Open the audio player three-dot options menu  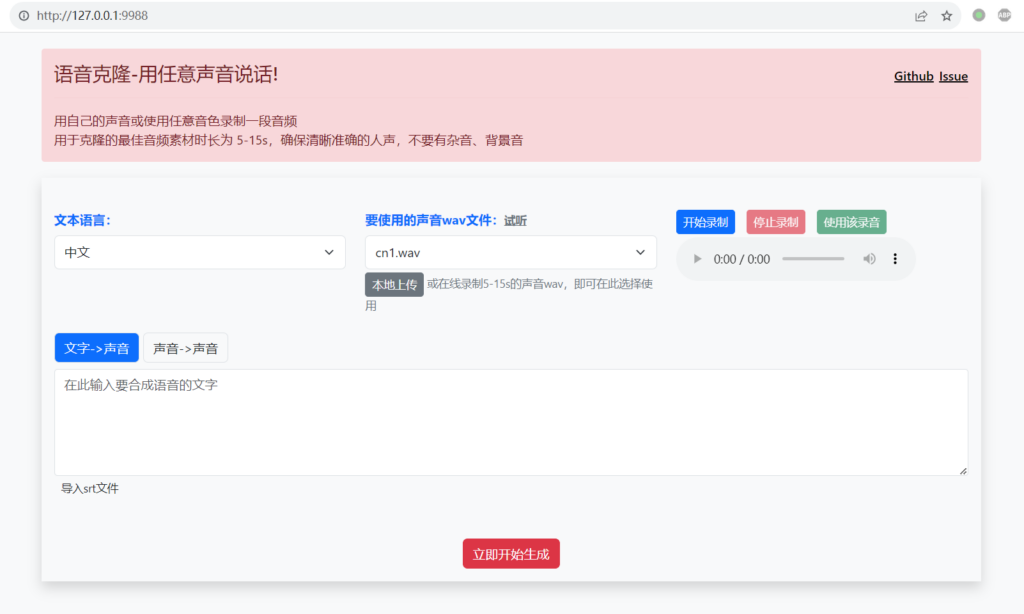coord(895,258)
